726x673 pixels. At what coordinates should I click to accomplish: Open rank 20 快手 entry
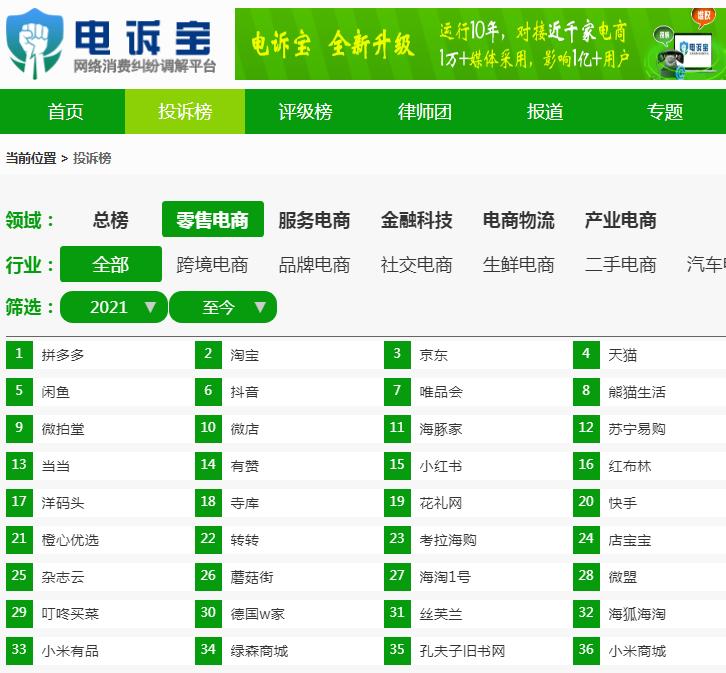(622, 504)
